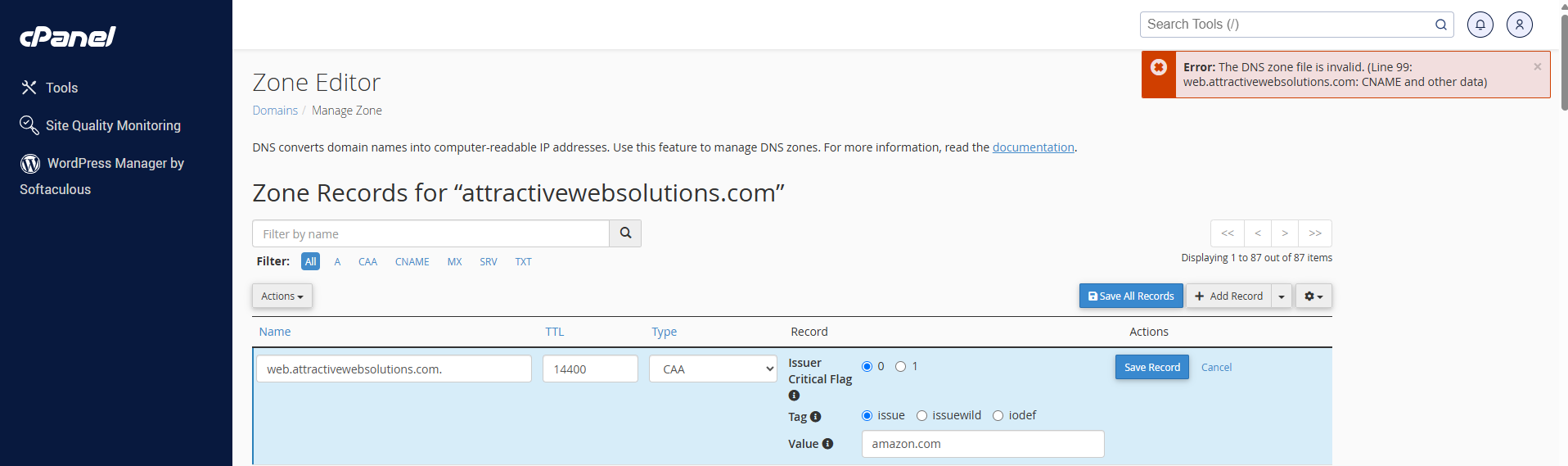Click the Add Record button

1228,296
